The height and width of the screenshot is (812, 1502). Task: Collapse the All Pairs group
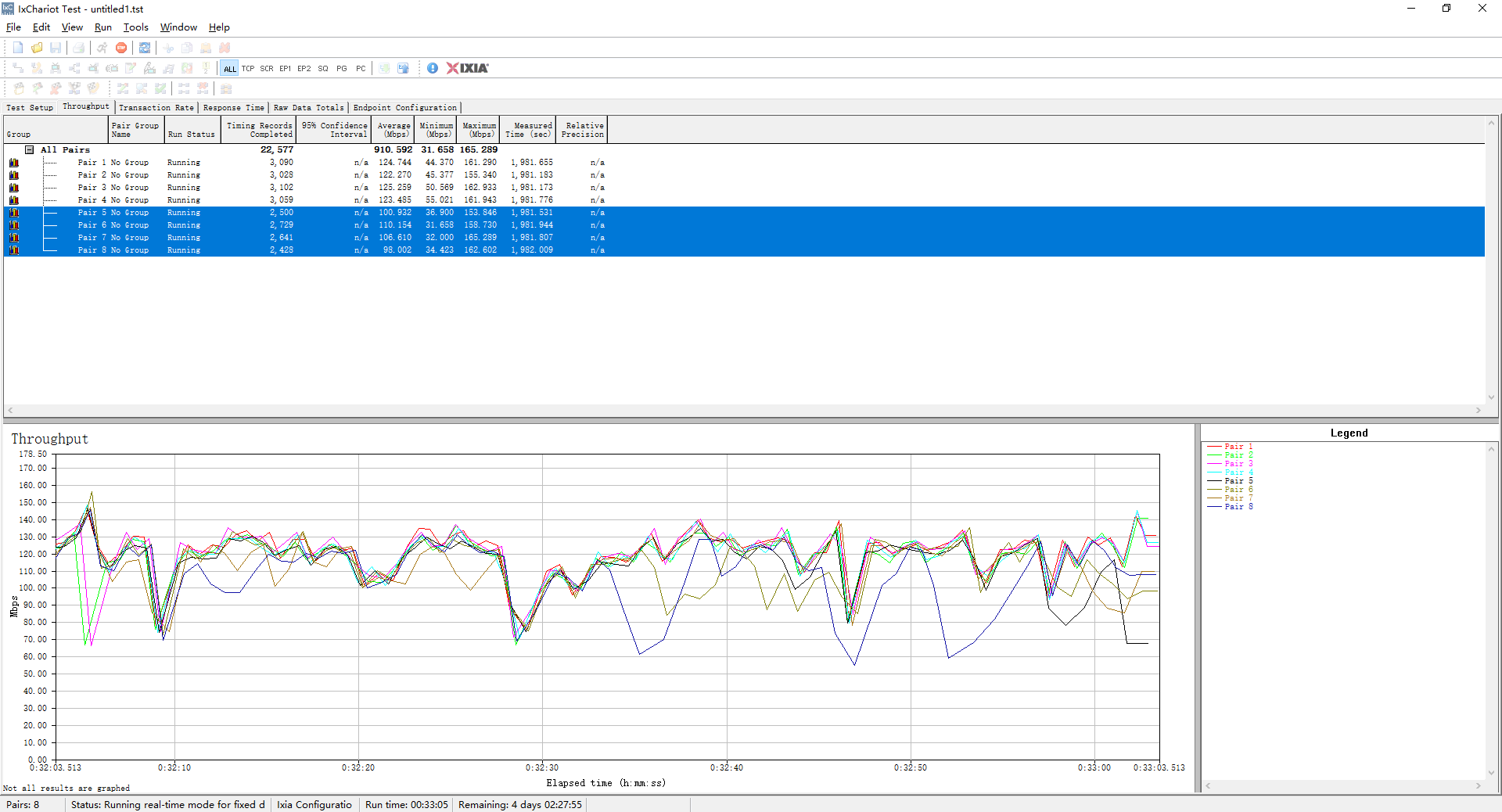tap(29, 149)
